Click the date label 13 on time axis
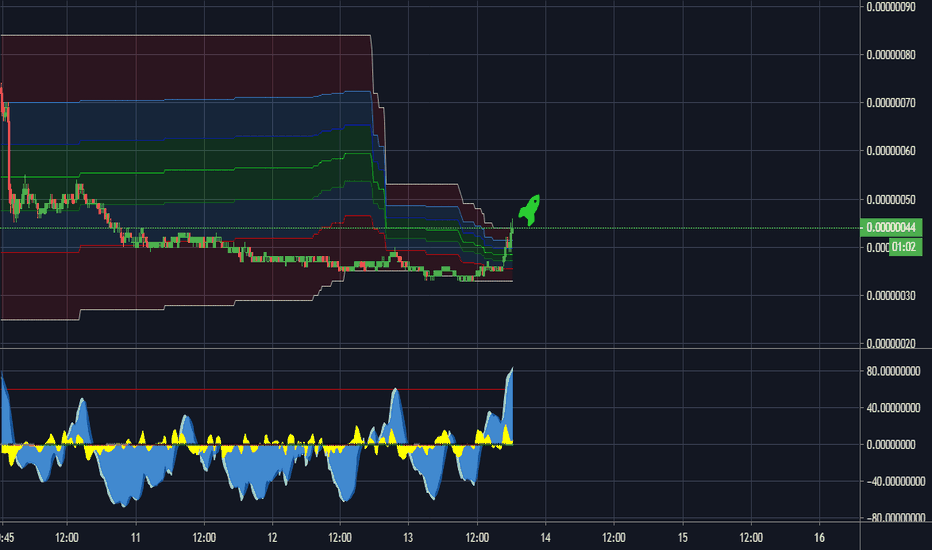 click(408, 538)
